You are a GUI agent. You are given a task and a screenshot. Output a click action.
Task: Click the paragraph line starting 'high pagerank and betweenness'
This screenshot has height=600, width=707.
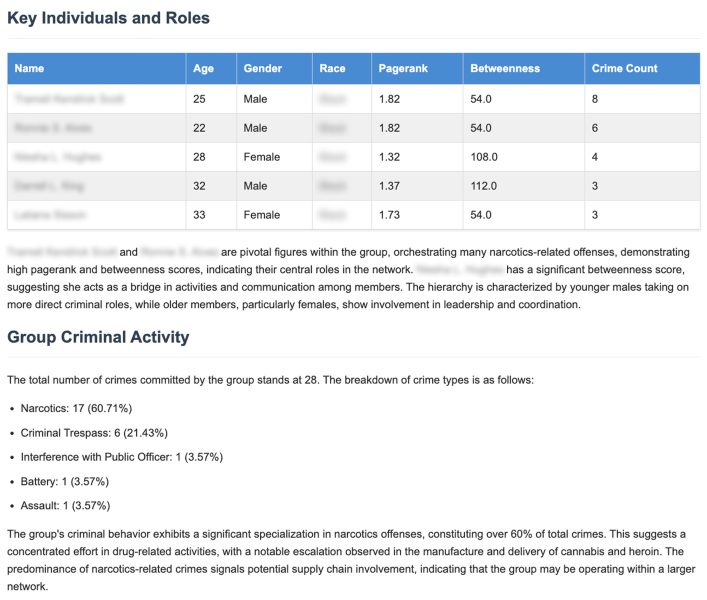(346, 270)
